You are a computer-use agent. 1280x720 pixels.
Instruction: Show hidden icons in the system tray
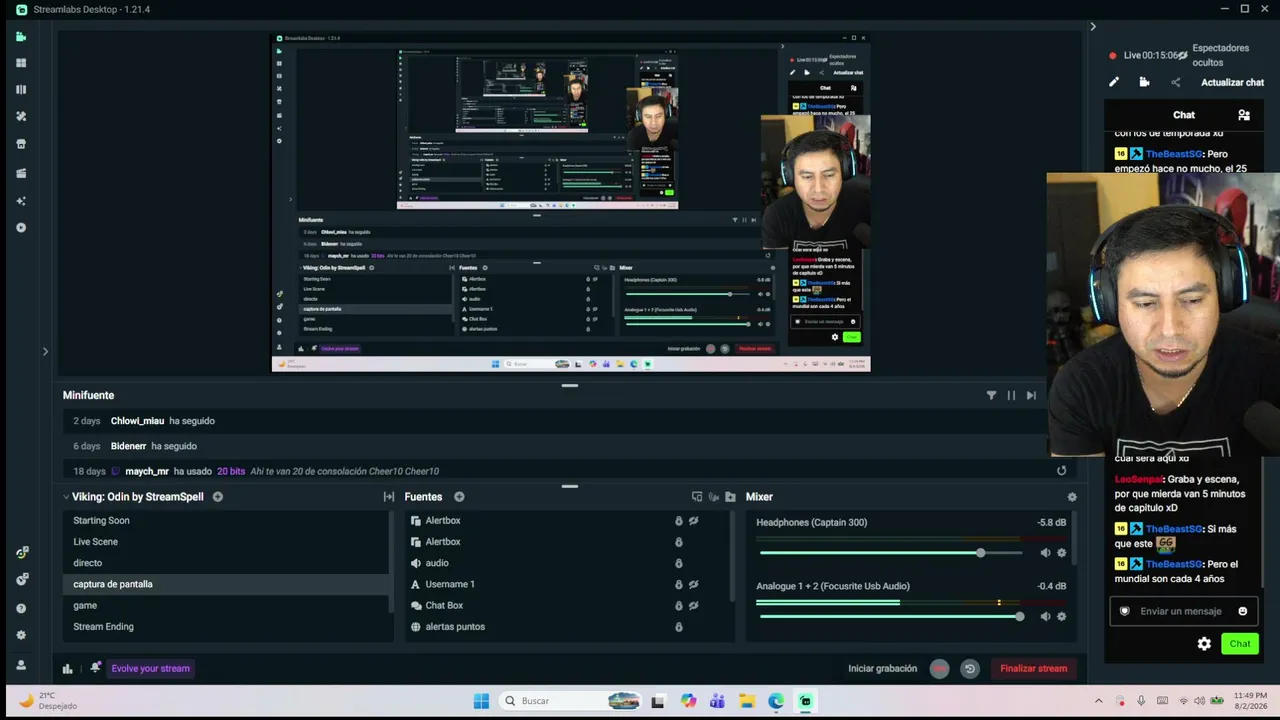[x=1098, y=701]
